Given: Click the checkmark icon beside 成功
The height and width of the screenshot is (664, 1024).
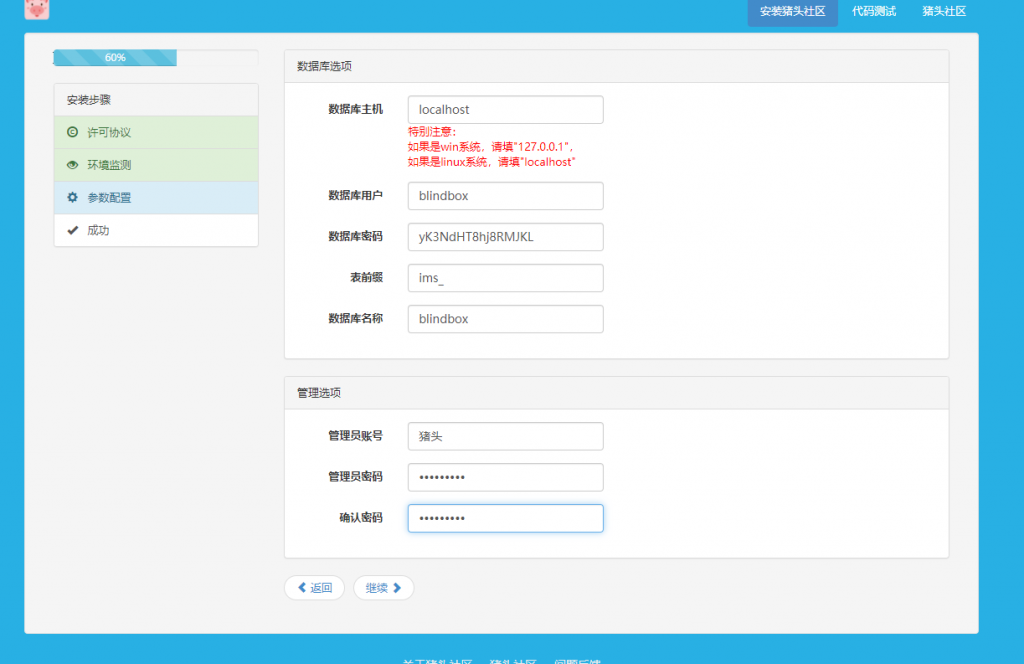Looking at the screenshot, I should pyautogui.click(x=72, y=230).
